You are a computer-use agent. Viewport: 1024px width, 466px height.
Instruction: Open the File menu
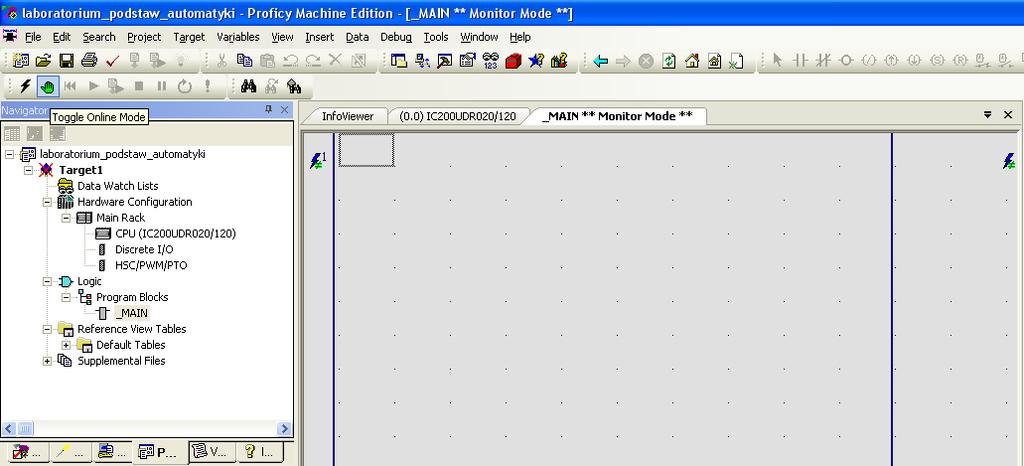tap(33, 37)
